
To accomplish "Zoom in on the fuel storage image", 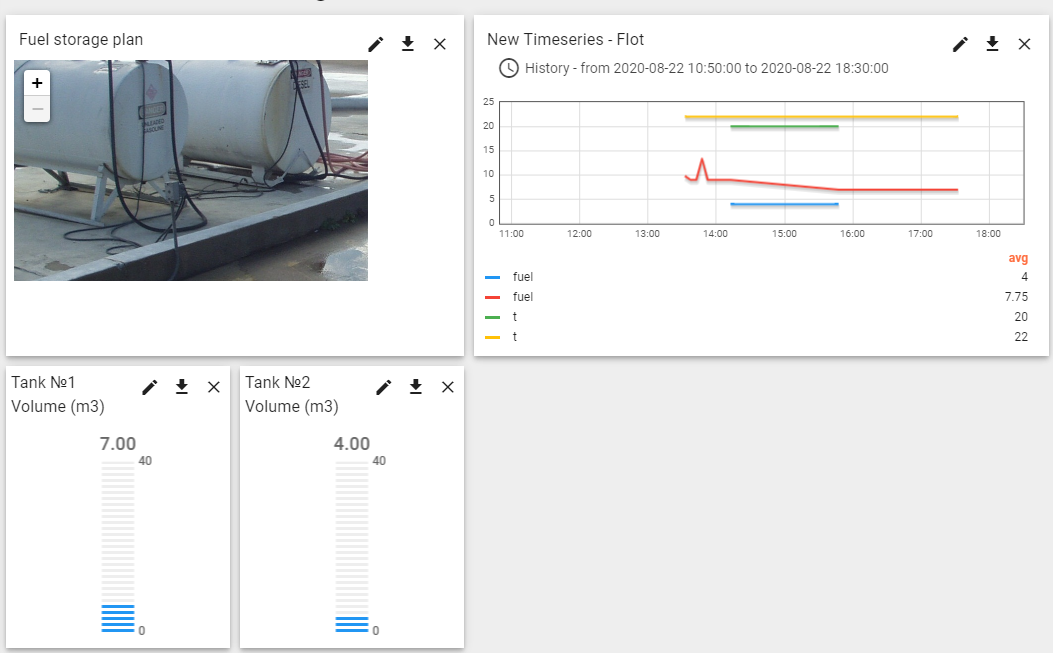I will (37, 83).
